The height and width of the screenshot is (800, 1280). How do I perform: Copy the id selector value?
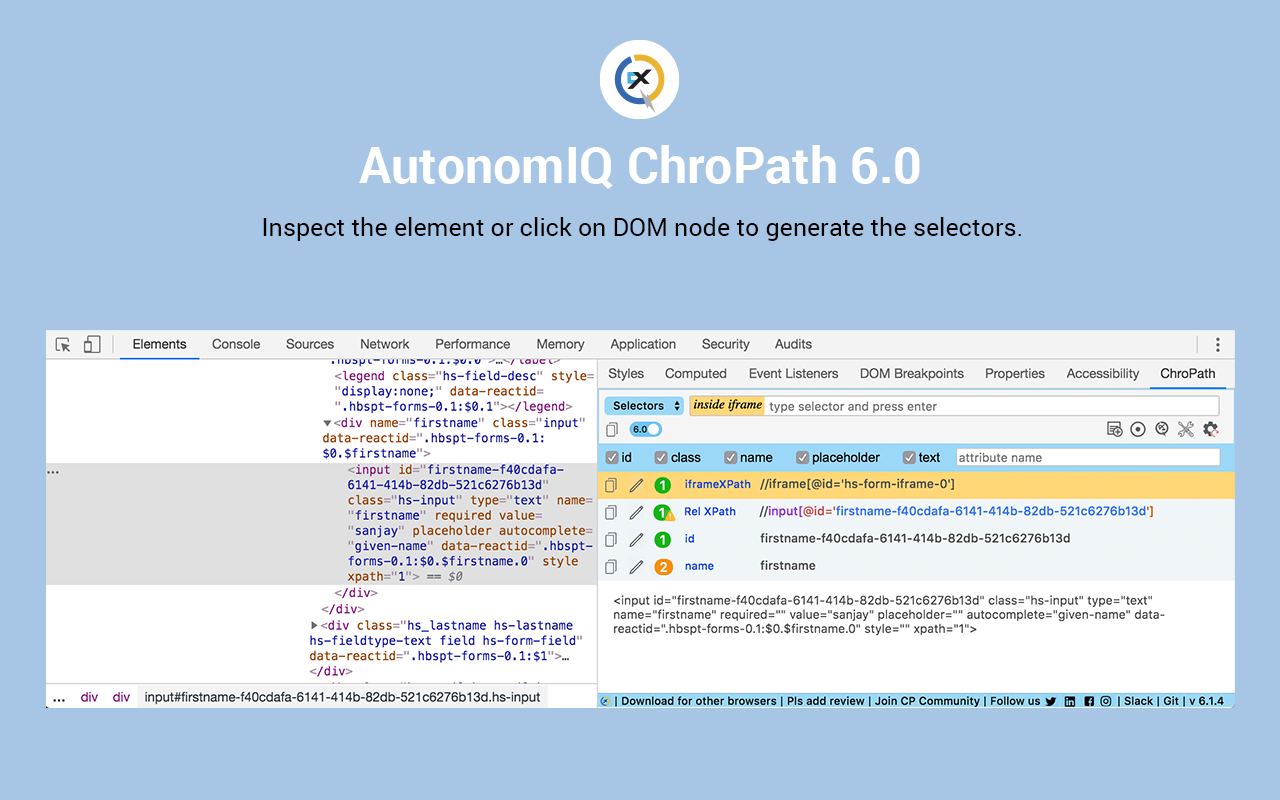612,539
